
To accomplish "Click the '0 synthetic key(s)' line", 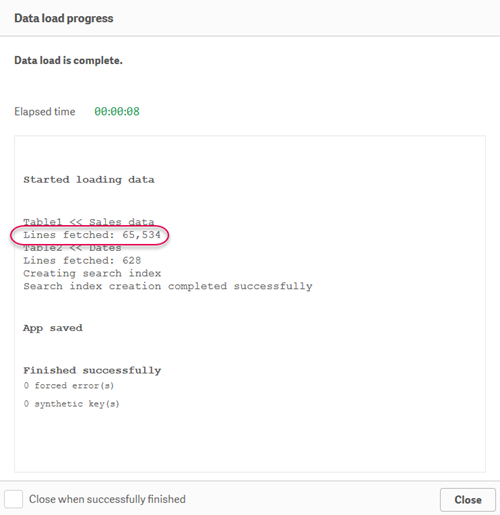I will click(71, 404).
